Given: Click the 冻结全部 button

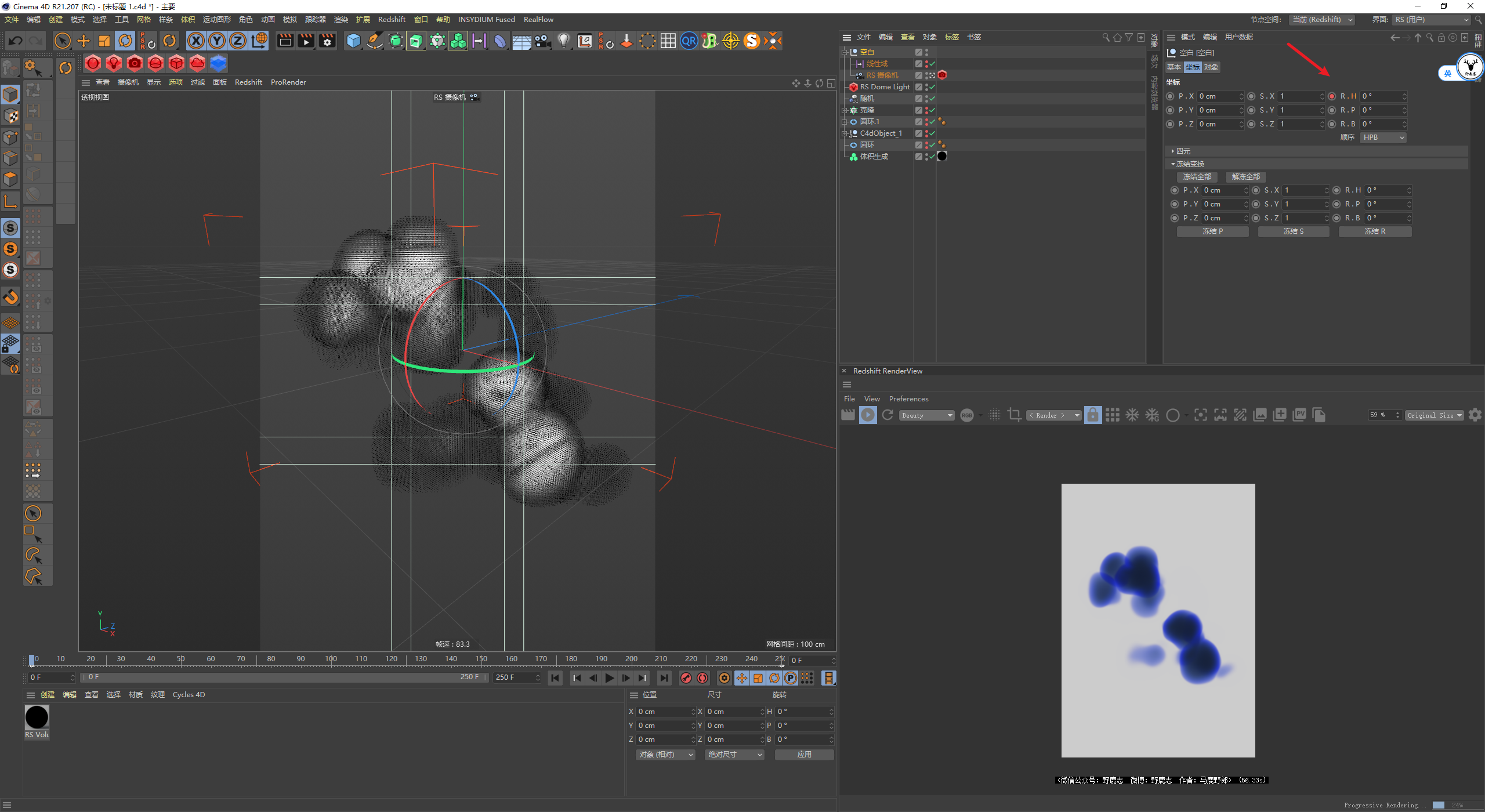Looking at the screenshot, I should click(1197, 177).
